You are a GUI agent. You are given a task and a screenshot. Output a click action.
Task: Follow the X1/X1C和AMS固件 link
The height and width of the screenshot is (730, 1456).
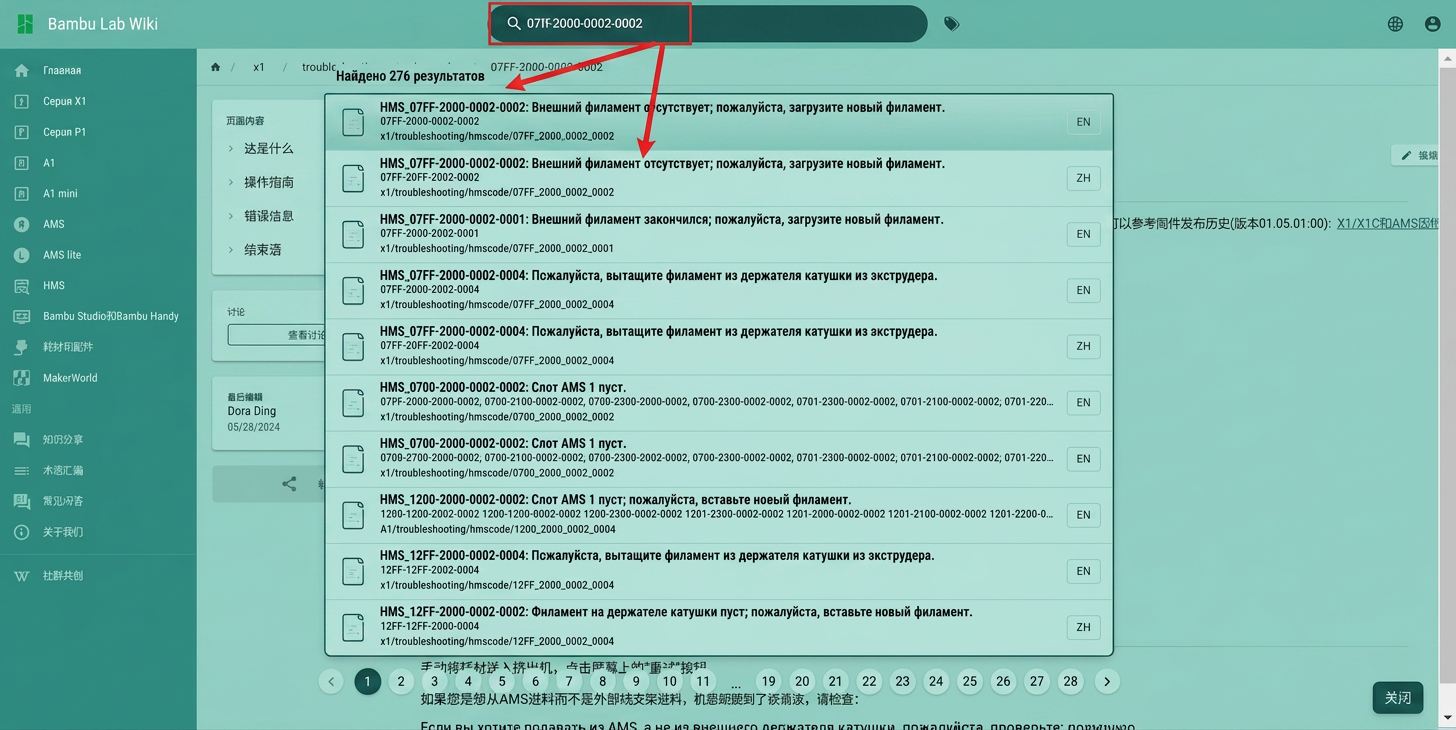1388,223
